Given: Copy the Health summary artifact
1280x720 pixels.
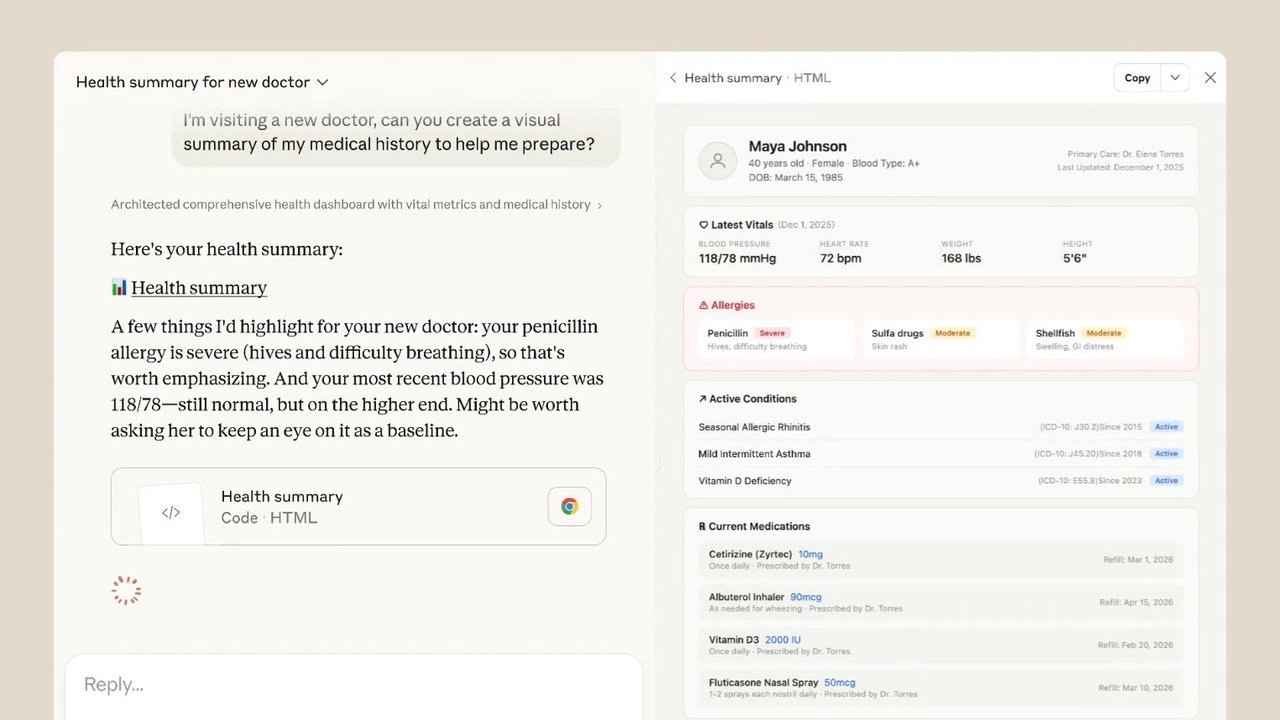Looking at the screenshot, I should pyautogui.click(x=1137, y=78).
